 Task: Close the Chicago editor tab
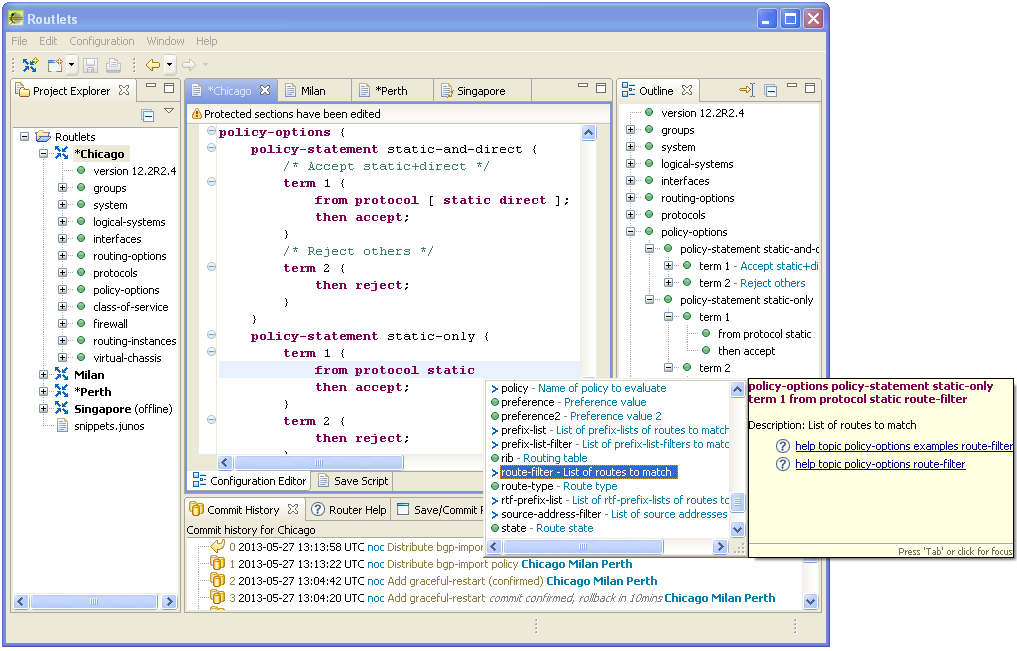pyautogui.click(x=265, y=91)
